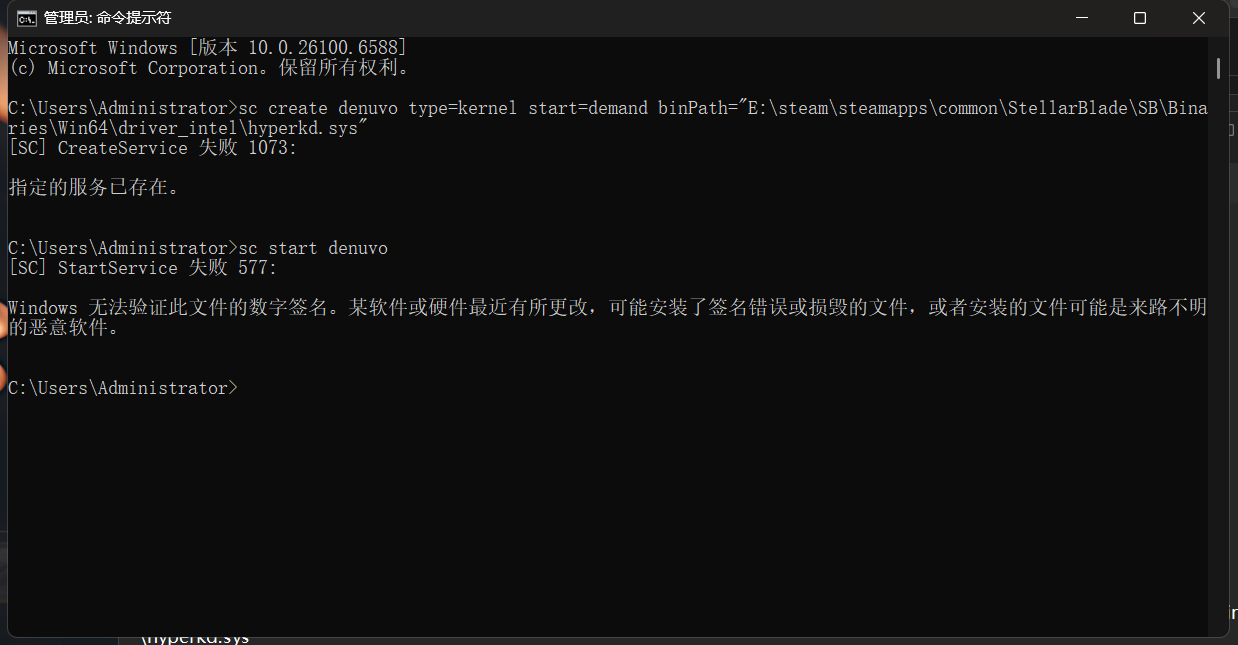Click the CreateService 失败 1073 error line
This screenshot has width=1238, height=645.
coord(152,148)
